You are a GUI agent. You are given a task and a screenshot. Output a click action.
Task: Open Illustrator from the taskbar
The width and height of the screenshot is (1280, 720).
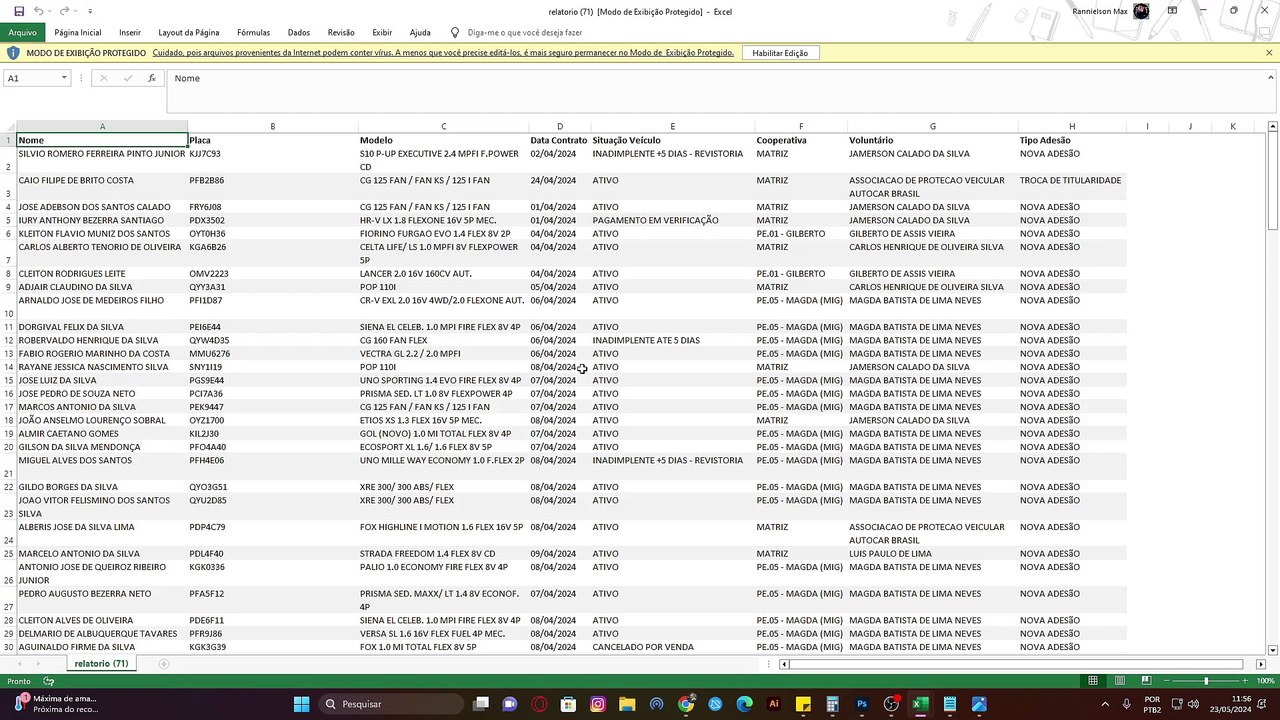click(x=774, y=704)
